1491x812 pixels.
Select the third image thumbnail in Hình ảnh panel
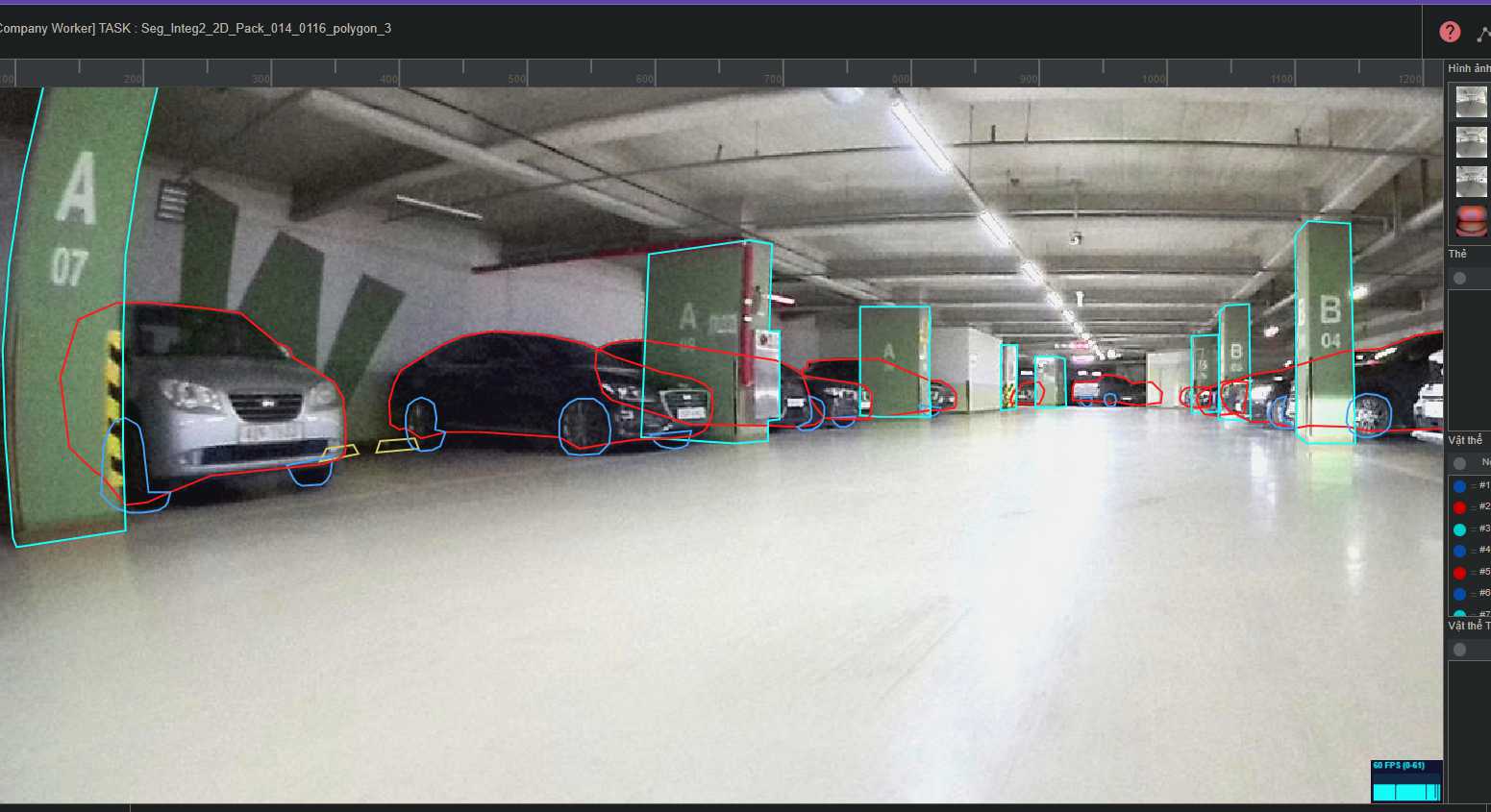point(1471,182)
